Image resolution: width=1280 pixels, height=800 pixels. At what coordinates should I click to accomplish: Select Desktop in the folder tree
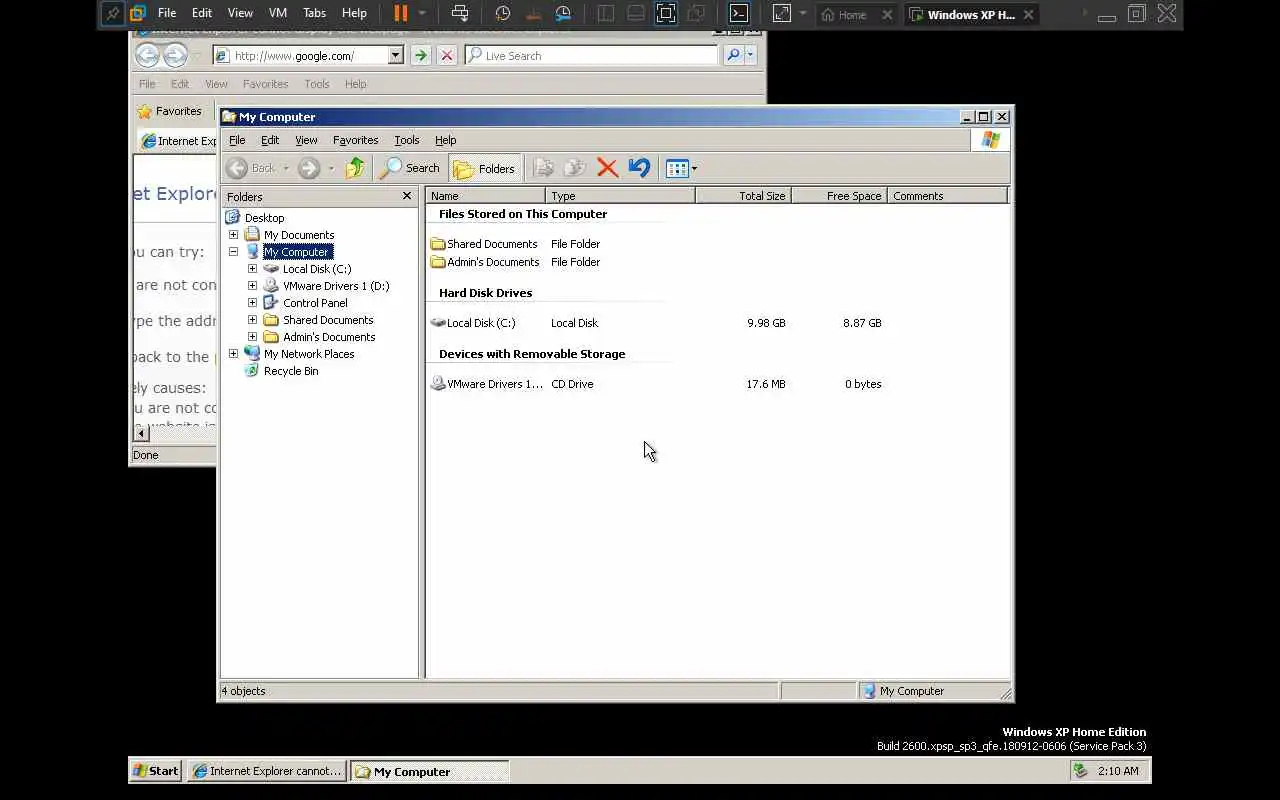tap(264, 218)
